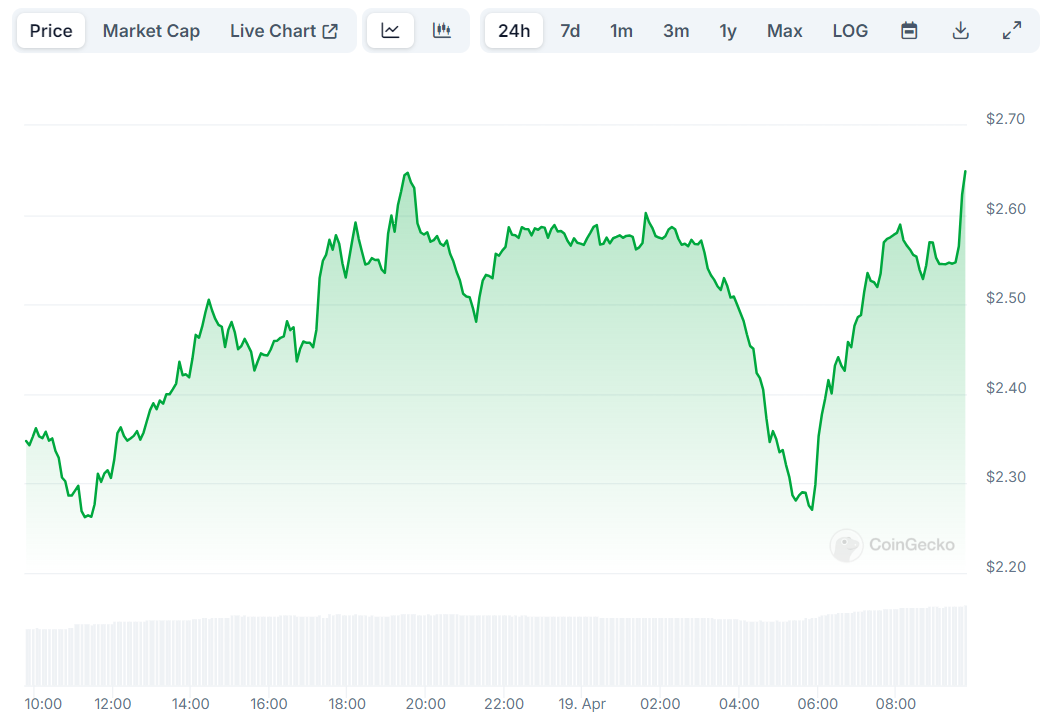Open the calendar date range picker
The height and width of the screenshot is (722, 1040).
point(909,31)
